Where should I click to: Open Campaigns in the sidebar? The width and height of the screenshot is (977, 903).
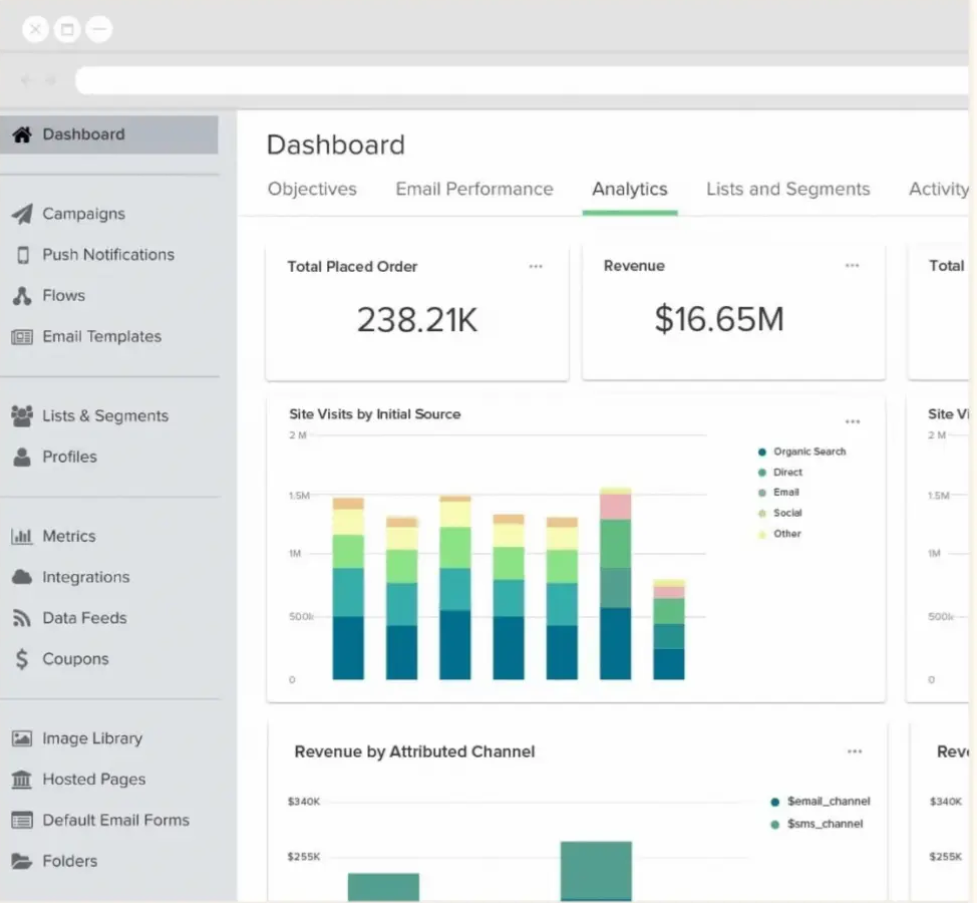click(x=83, y=214)
